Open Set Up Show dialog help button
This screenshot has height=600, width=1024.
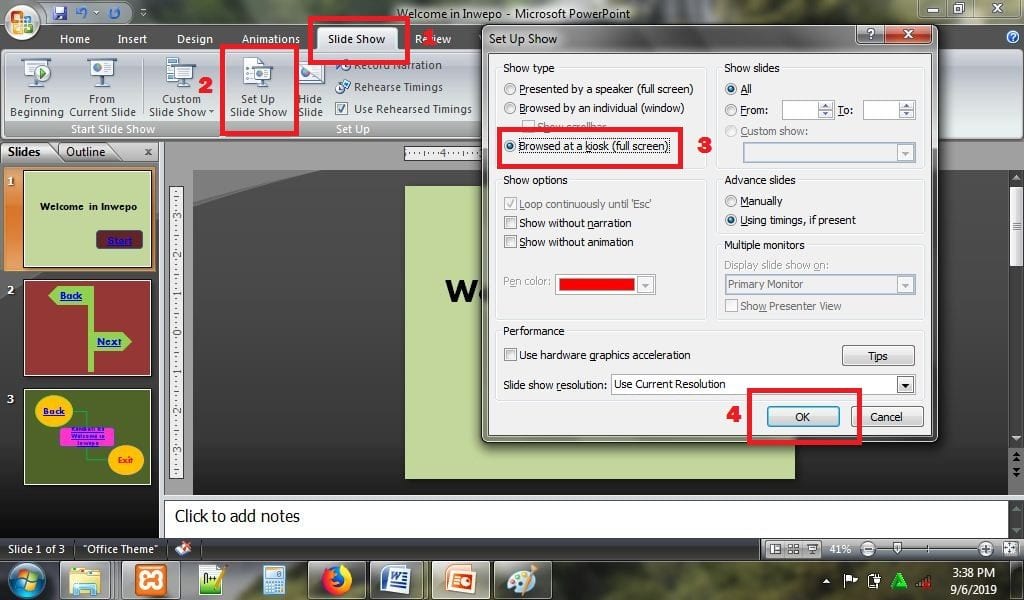[871, 34]
